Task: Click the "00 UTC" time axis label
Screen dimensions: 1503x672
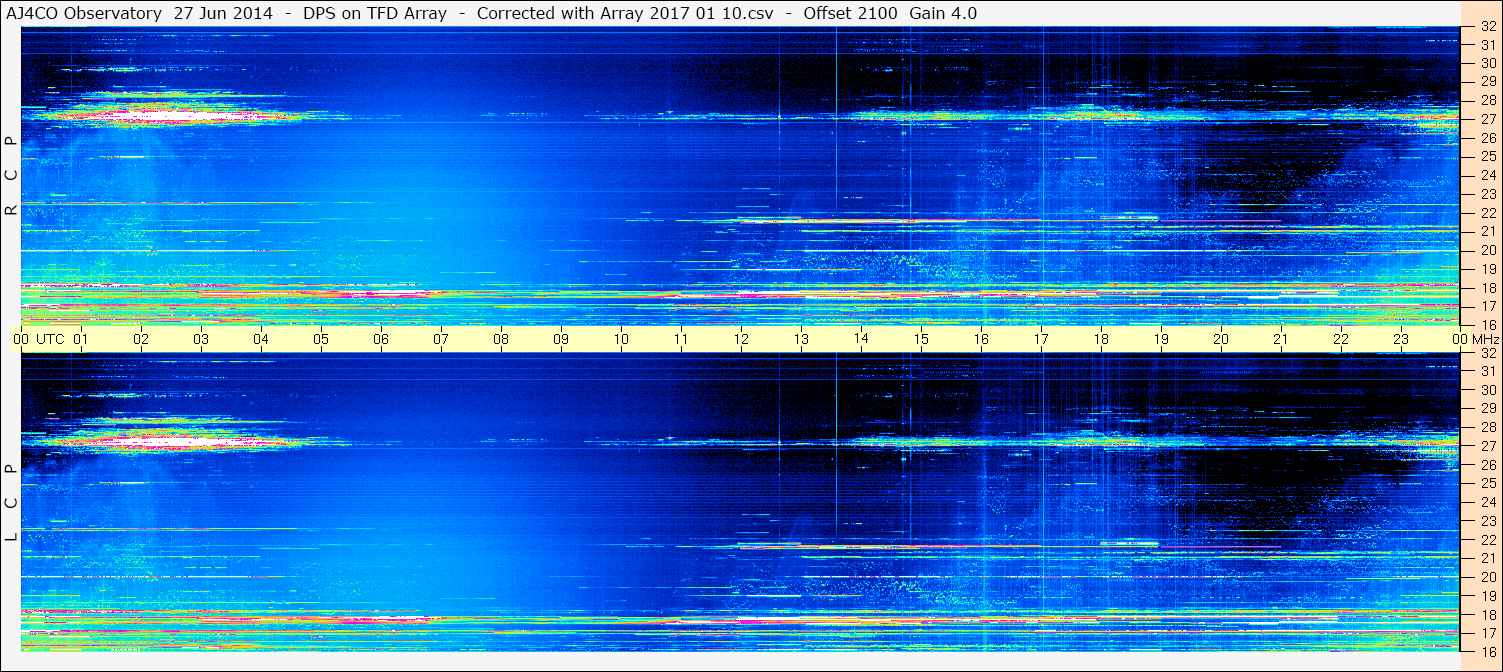Action: pos(38,339)
